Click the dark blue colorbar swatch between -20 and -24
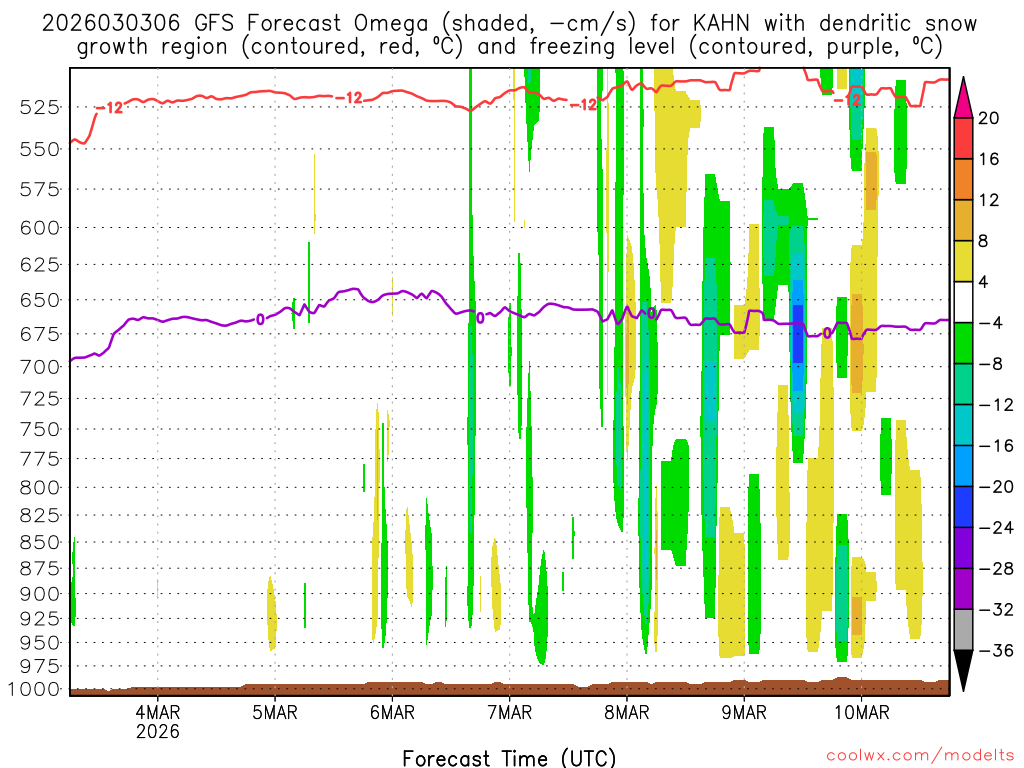The image size is (1024, 768). coord(963,507)
